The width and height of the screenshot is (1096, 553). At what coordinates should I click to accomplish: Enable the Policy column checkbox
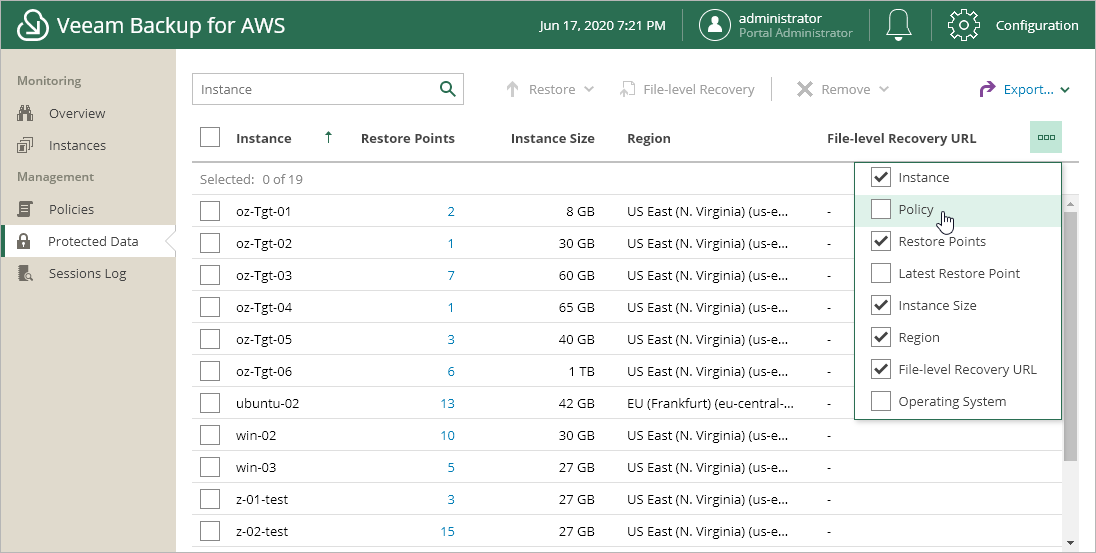point(881,209)
